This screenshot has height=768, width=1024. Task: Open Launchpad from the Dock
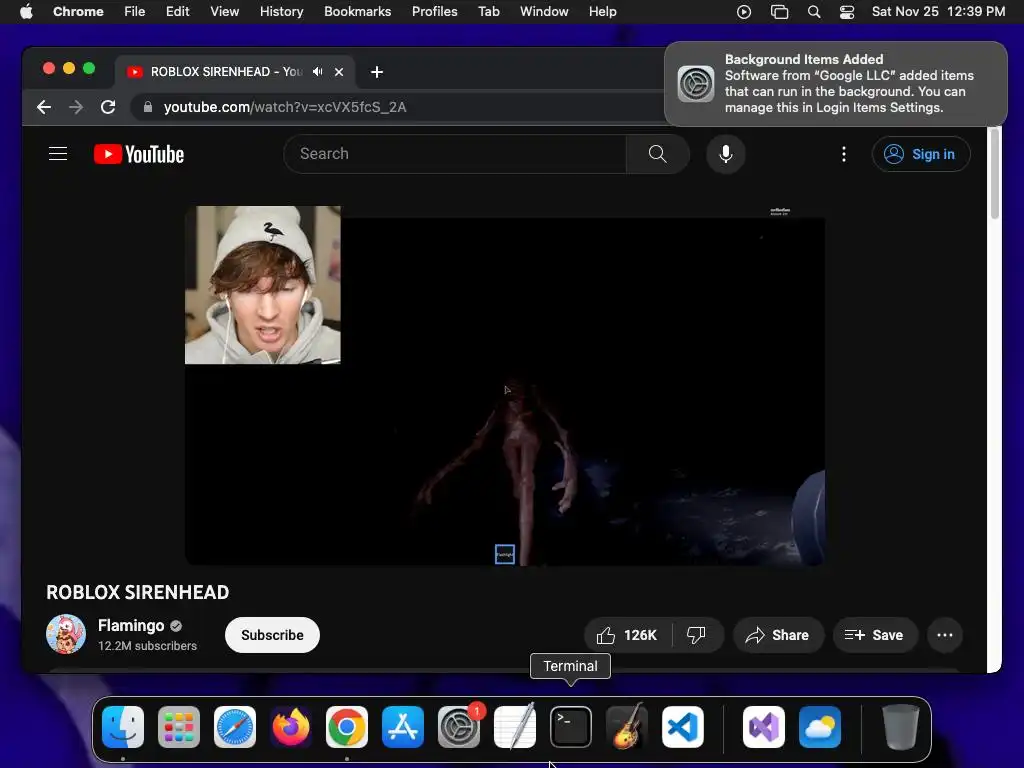tap(179, 727)
